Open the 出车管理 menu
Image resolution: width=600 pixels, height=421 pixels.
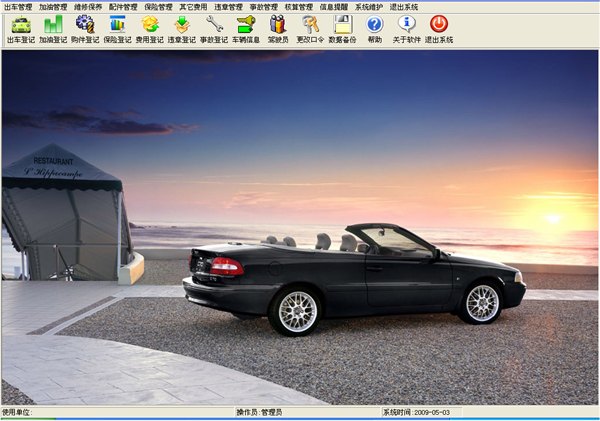tap(18, 7)
